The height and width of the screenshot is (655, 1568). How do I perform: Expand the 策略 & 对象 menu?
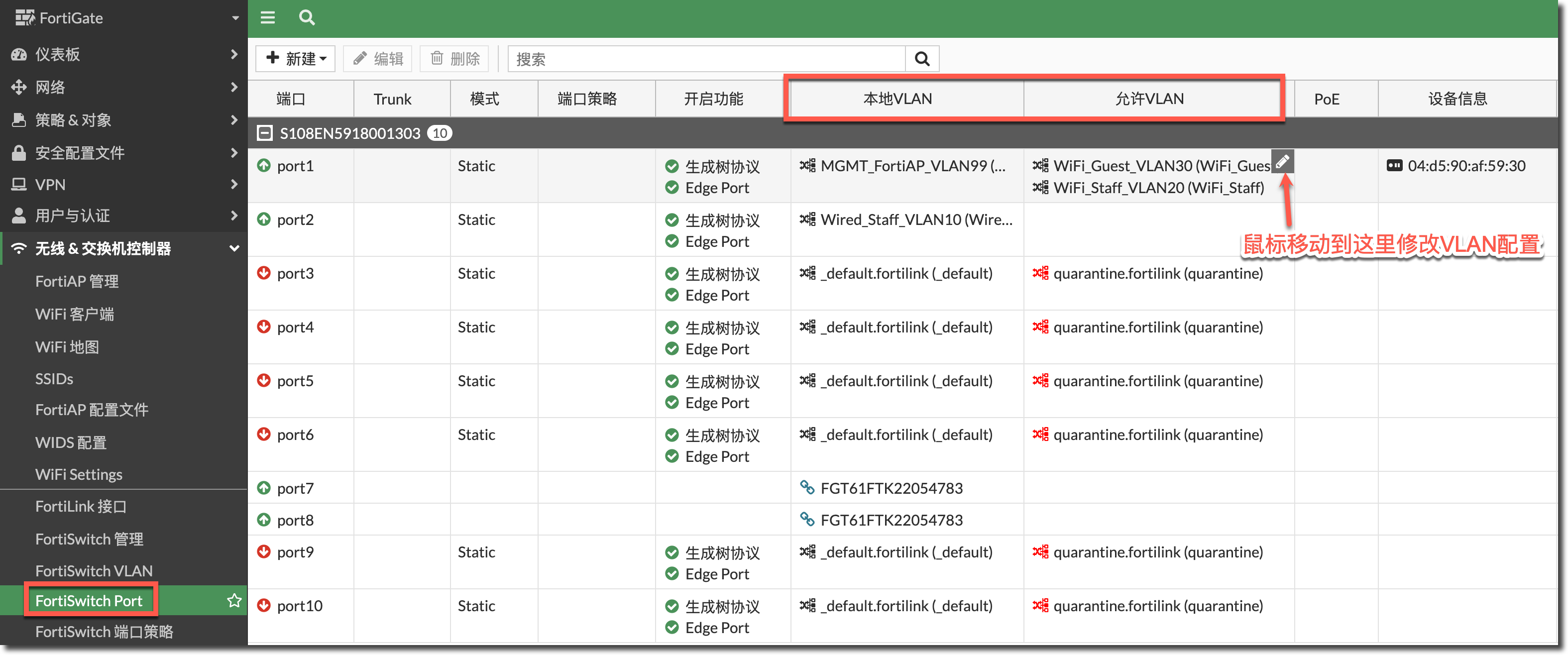pyautogui.click(x=123, y=120)
